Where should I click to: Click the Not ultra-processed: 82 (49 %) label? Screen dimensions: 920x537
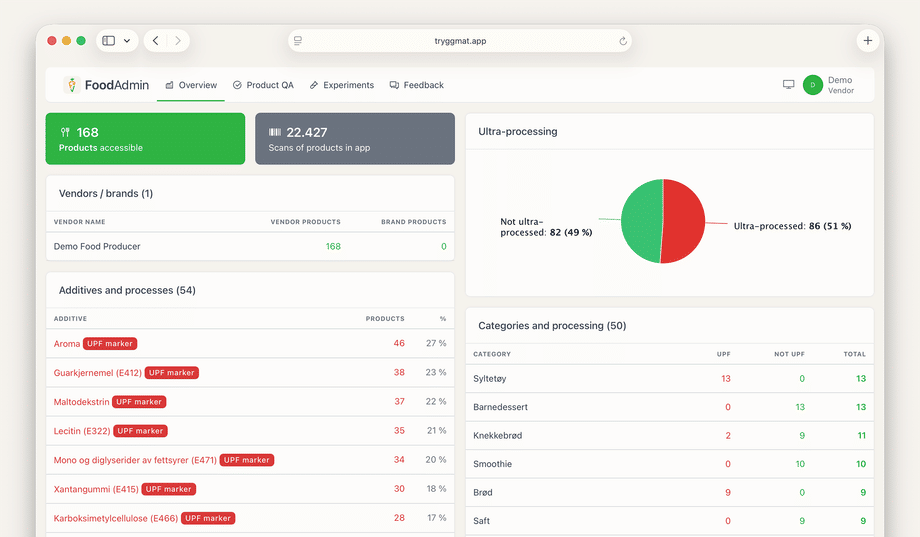point(546,227)
